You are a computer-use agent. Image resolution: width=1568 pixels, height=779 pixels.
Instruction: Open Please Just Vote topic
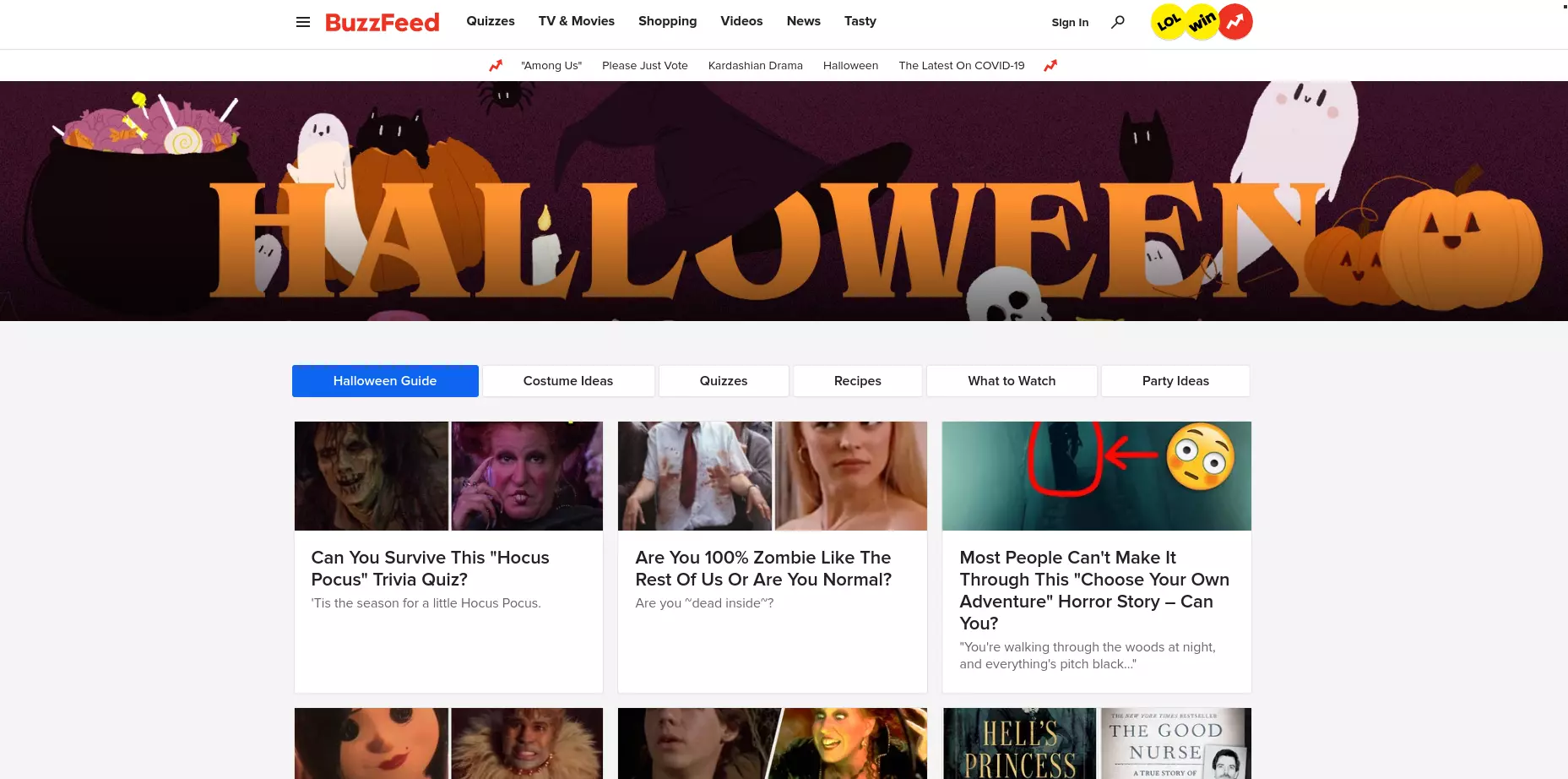645,65
